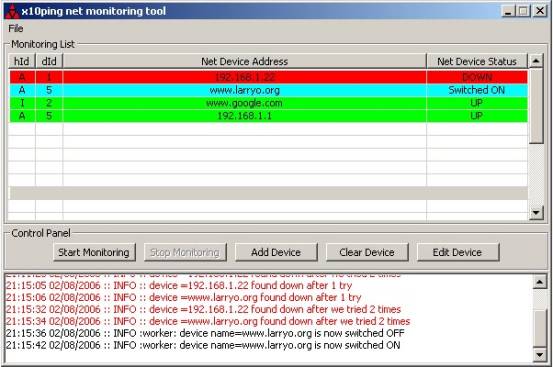
Task: Click monitoring list scroll down arrow
Action: [x=536, y=213]
